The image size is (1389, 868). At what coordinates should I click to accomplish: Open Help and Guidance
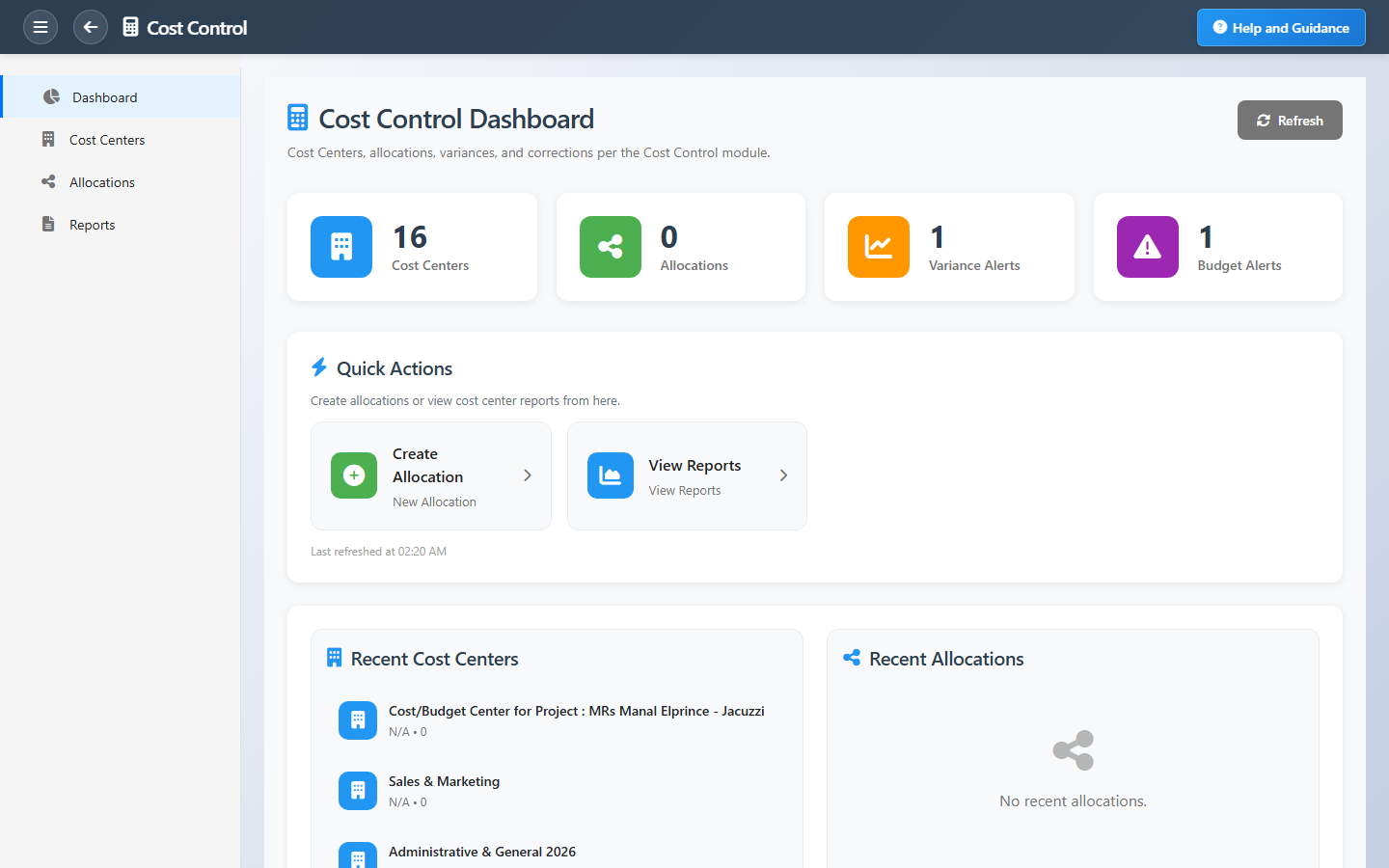[x=1280, y=28]
